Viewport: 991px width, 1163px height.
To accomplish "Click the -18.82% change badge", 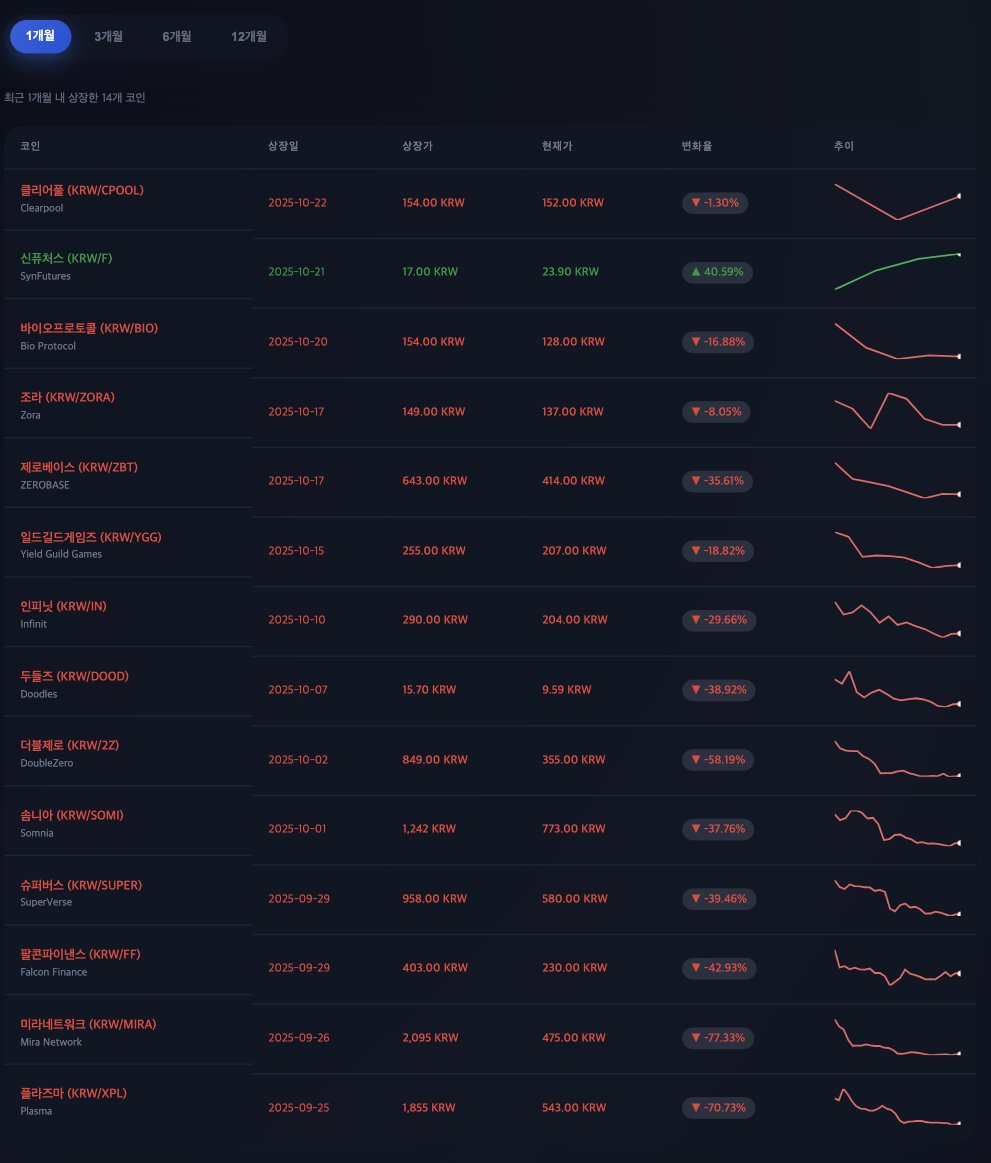I will (718, 550).
